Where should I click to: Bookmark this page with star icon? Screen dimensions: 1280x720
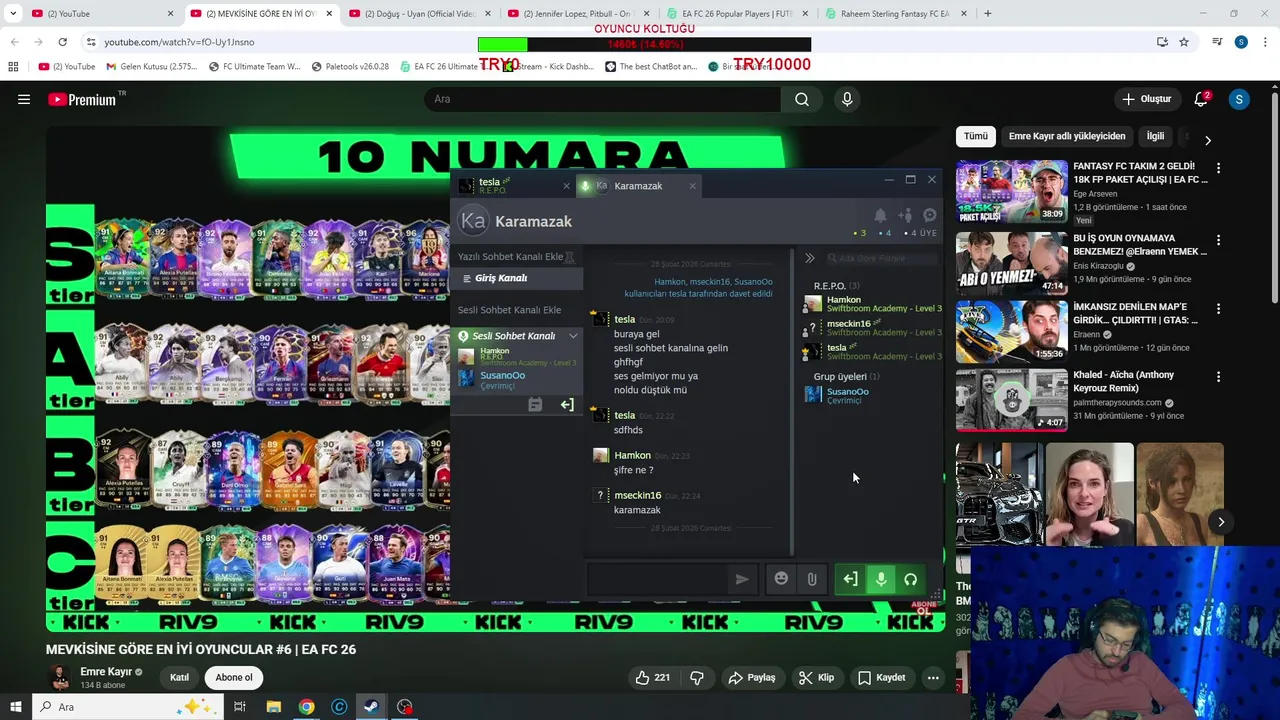pos(1184,42)
